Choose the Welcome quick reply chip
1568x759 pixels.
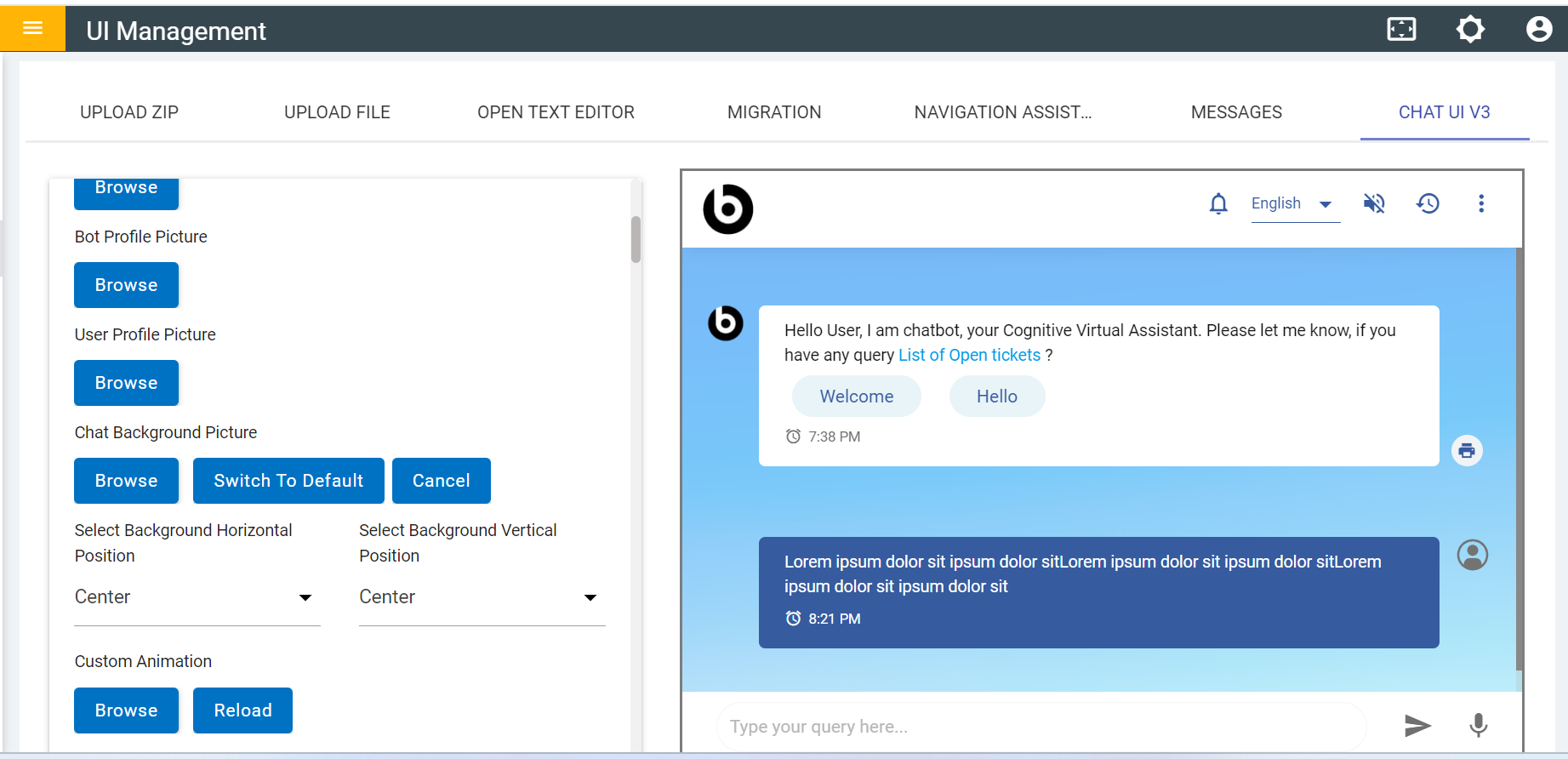857,397
